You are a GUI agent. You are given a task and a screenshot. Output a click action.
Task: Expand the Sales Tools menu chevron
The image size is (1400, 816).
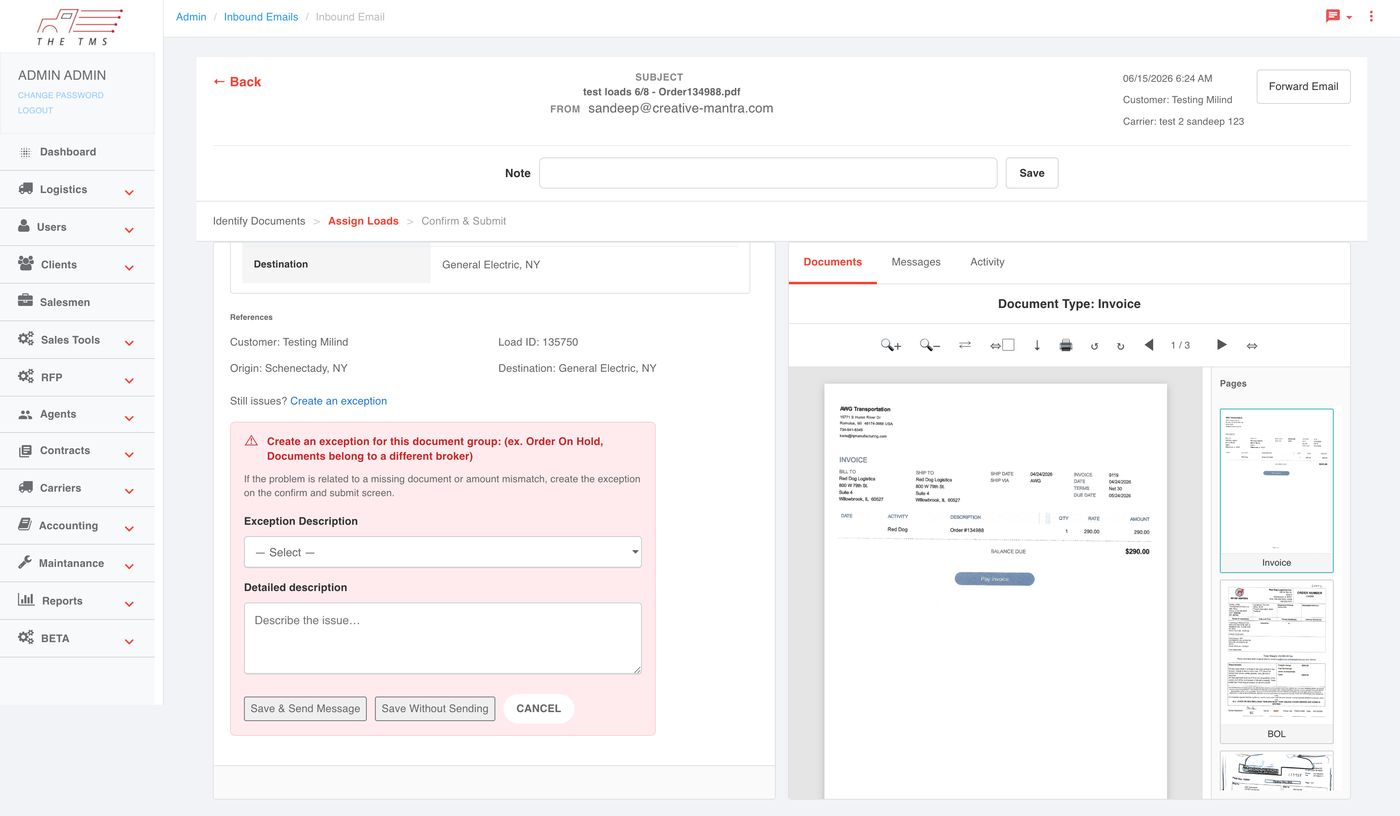click(x=129, y=342)
